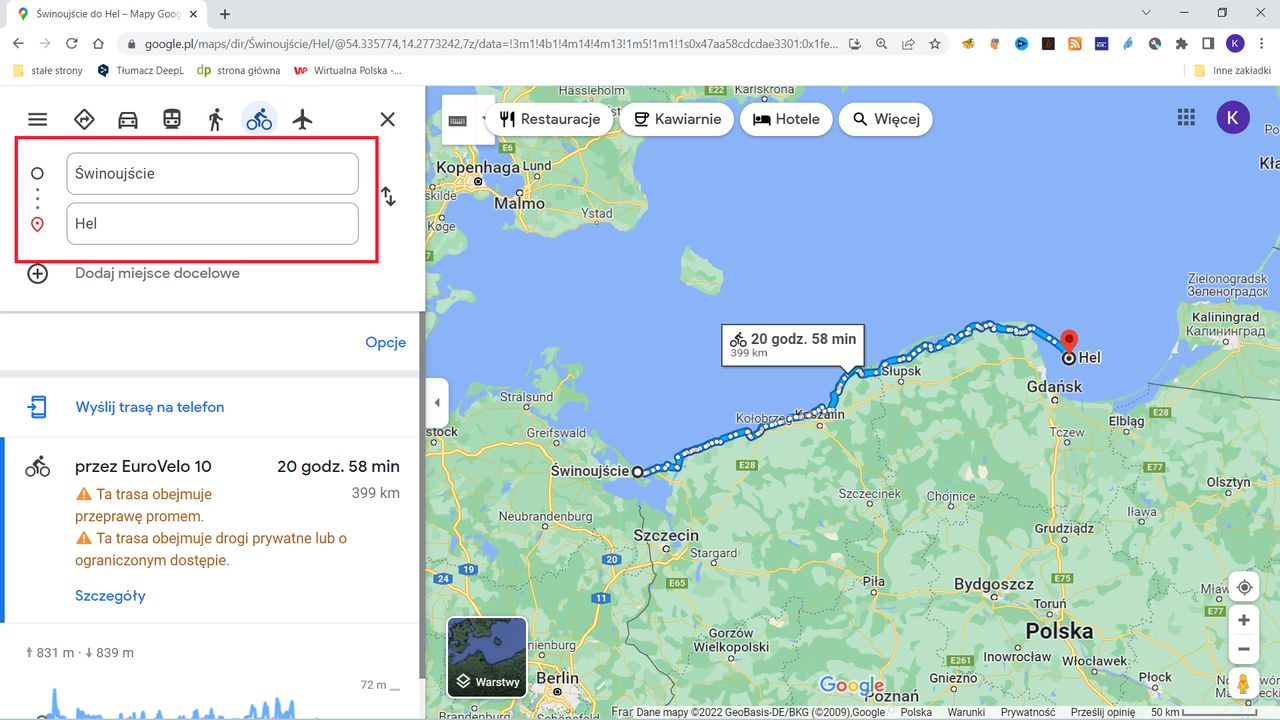Swap Świnoujście and Hel with the reverse arrows
1280x720 pixels.
[388, 197]
